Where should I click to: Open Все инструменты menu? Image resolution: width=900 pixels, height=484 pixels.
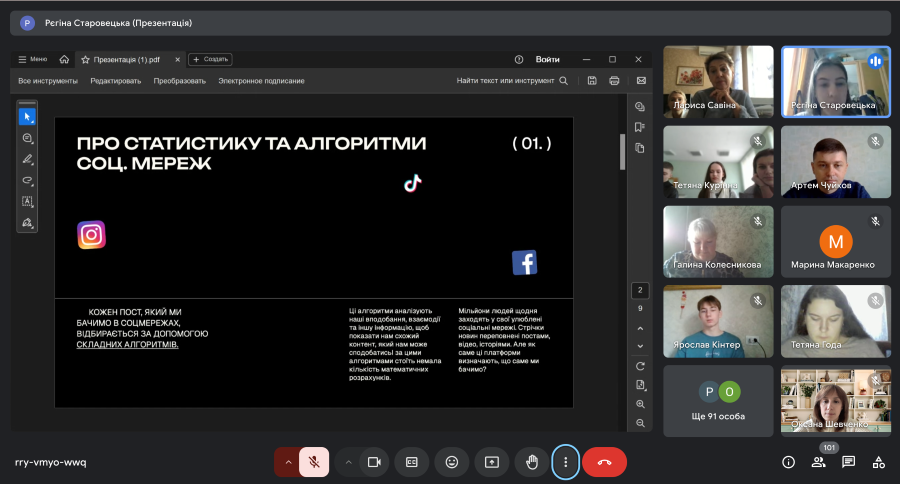48,81
